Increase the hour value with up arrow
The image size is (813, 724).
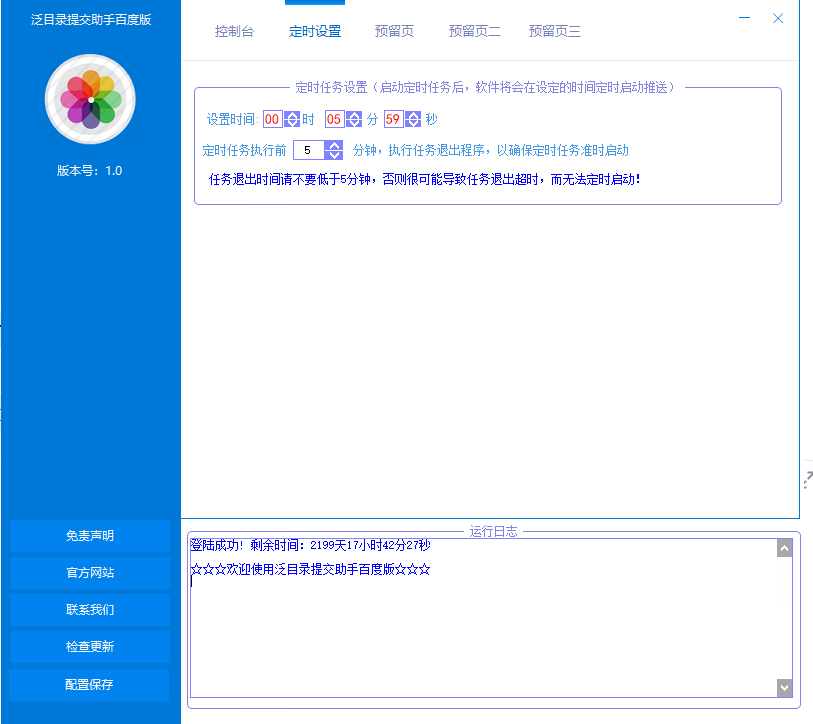pos(292,115)
